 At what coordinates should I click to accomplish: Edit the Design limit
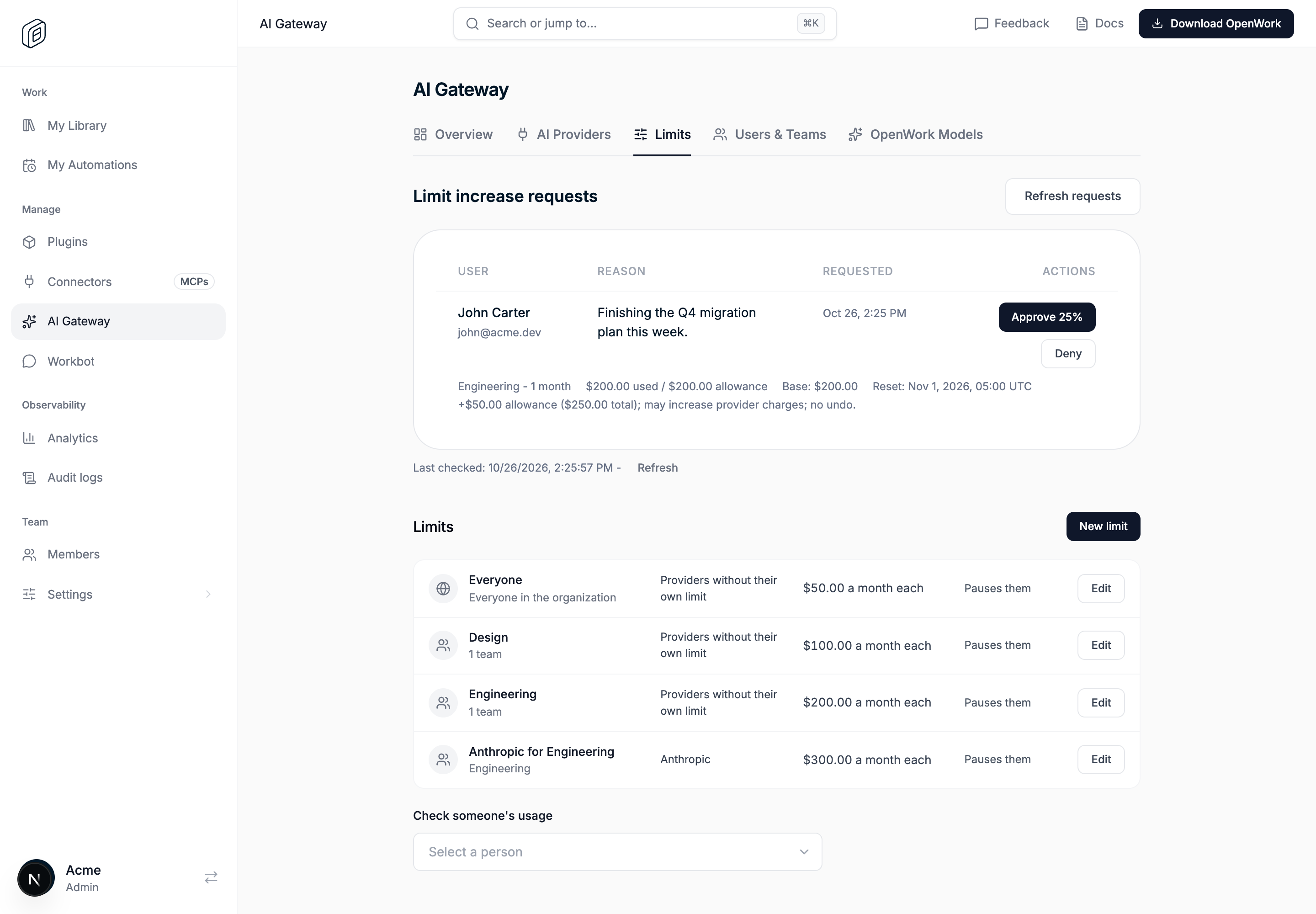tap(1101, 645)
